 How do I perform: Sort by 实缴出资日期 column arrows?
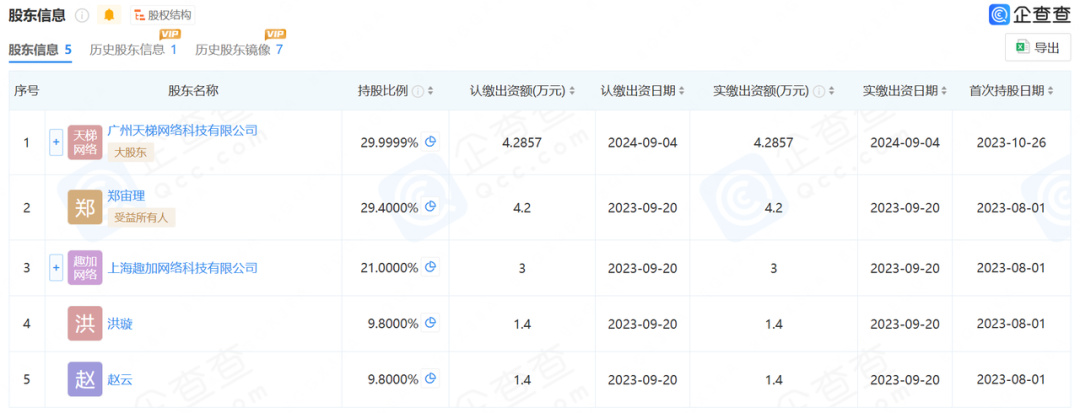(x=944, y=92)
